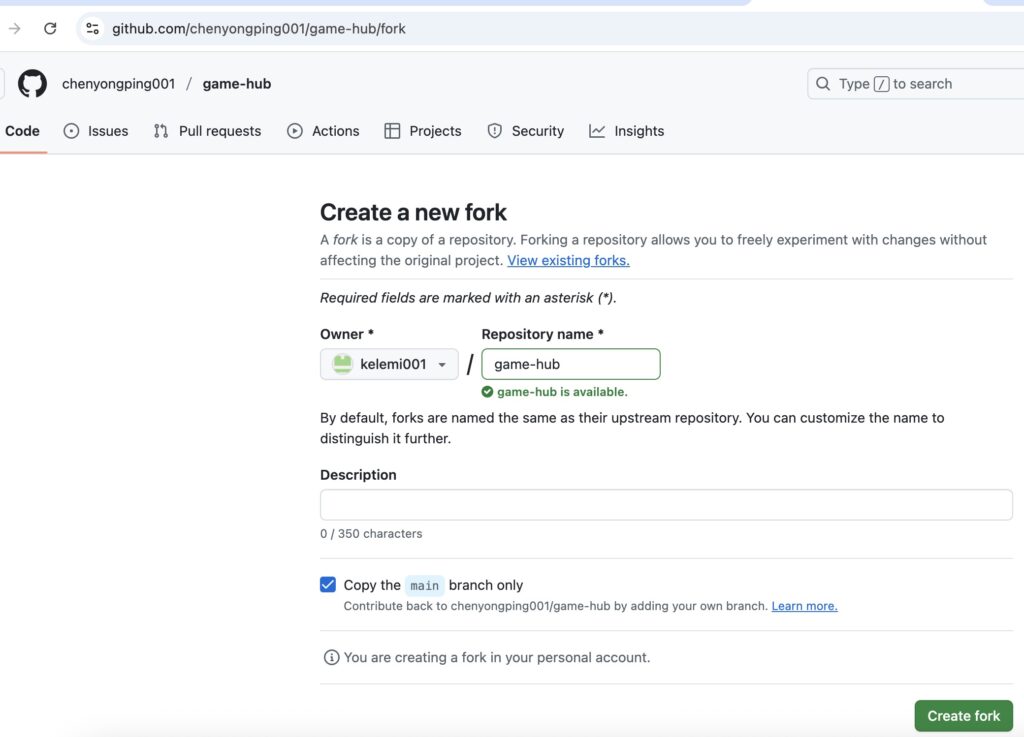Click the browser reload icon
This screenshot has height=737, width=1024.
click(50, 28)
